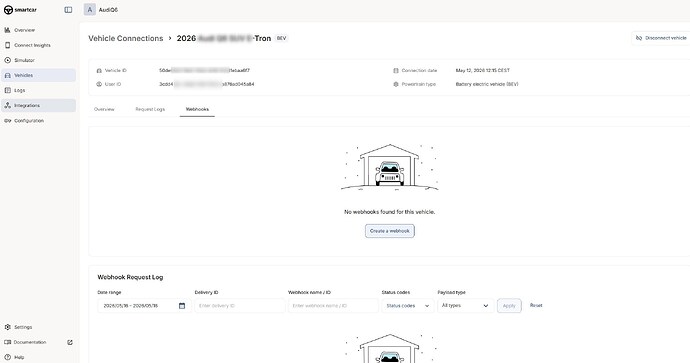Apply the webhook log filters
This screenshot has height=363, width=690.
point(509,306)
